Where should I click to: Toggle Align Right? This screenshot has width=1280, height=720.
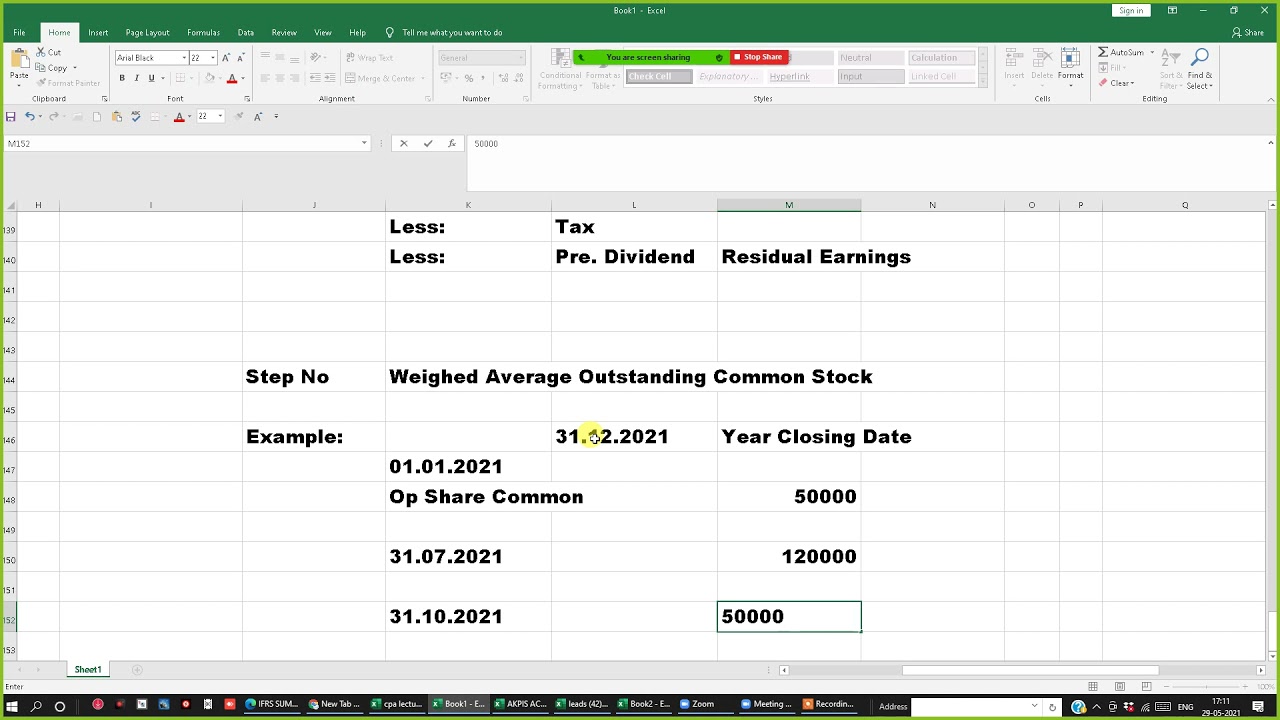295,78
